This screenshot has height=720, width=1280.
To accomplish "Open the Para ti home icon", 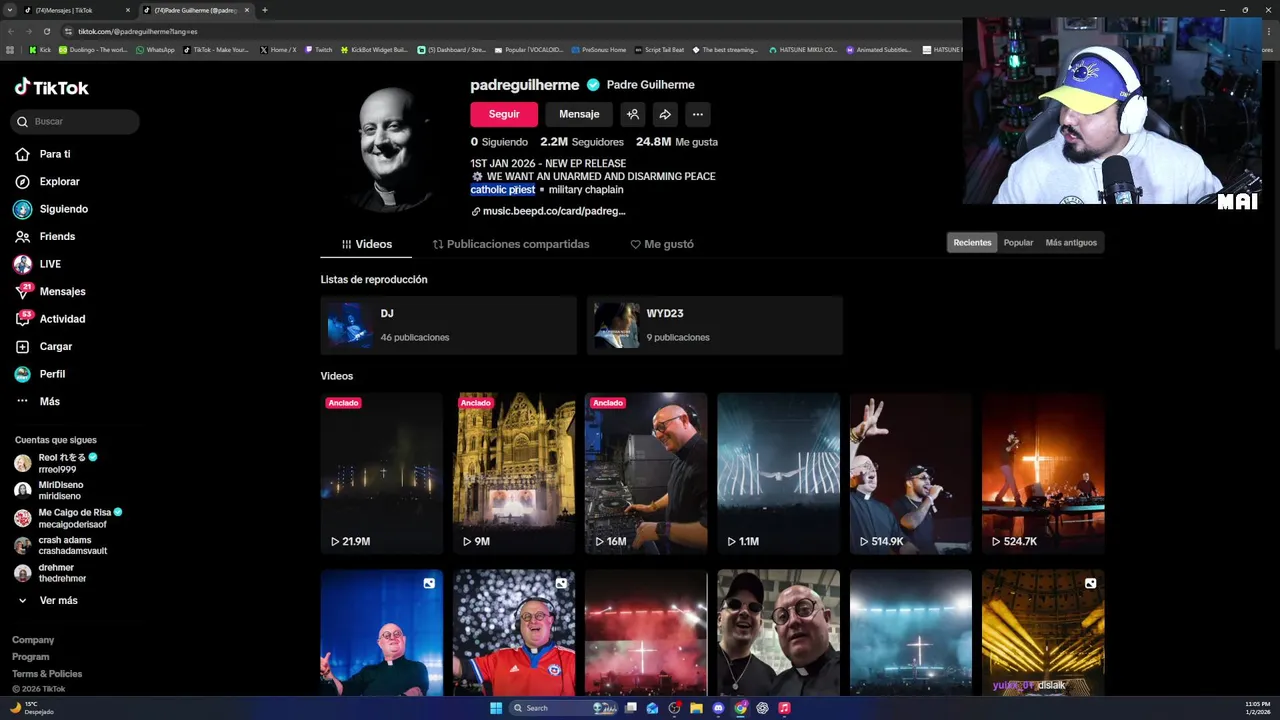I will tap(22, 154).
